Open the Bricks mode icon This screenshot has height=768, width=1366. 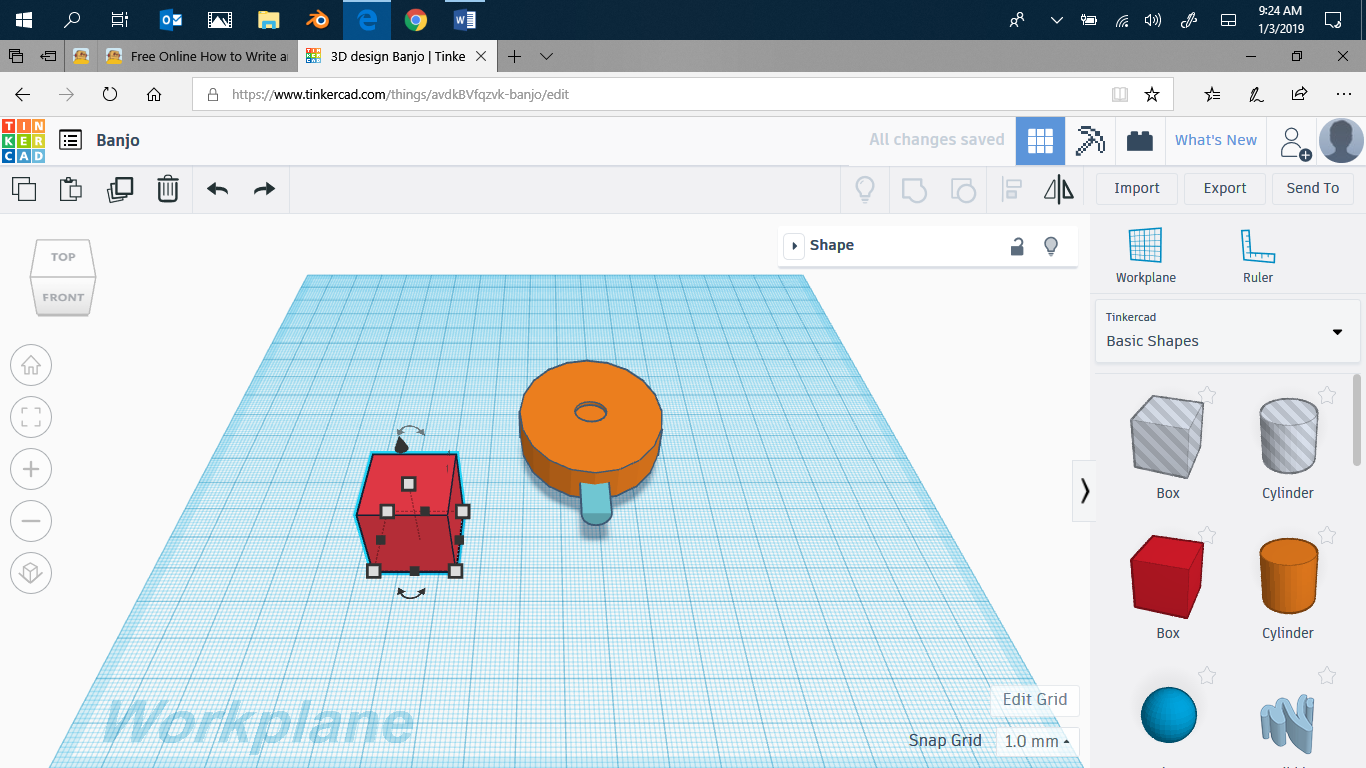coord(1140,140)
